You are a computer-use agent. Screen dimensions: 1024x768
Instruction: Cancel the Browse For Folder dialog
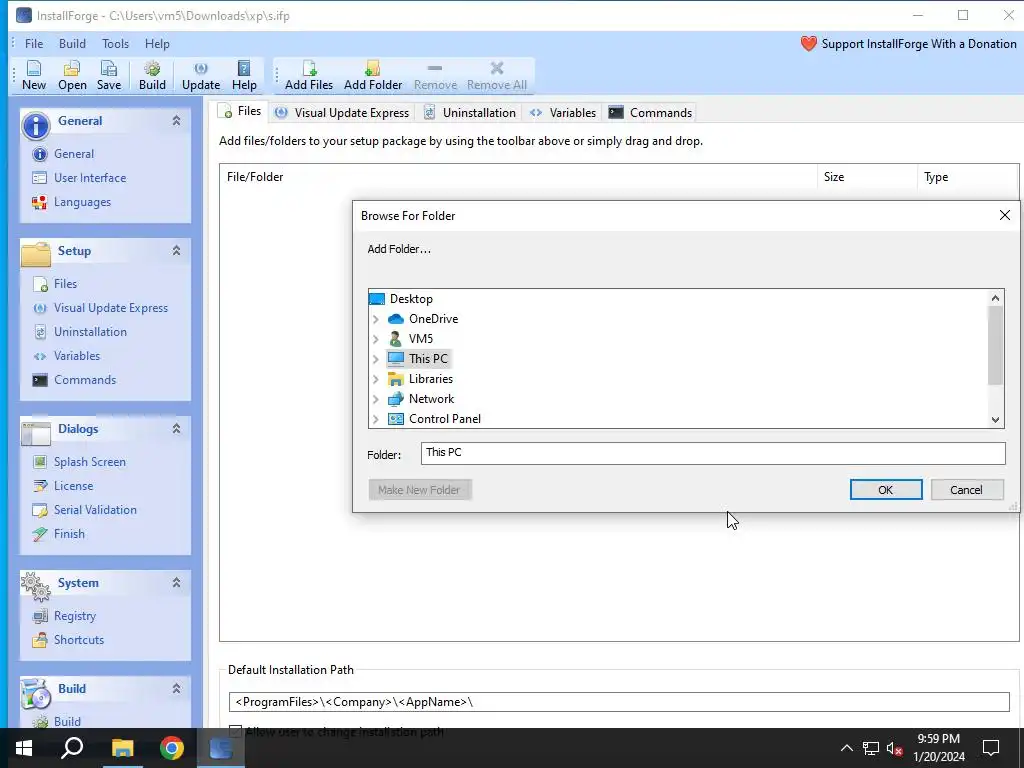pos(967,490)
